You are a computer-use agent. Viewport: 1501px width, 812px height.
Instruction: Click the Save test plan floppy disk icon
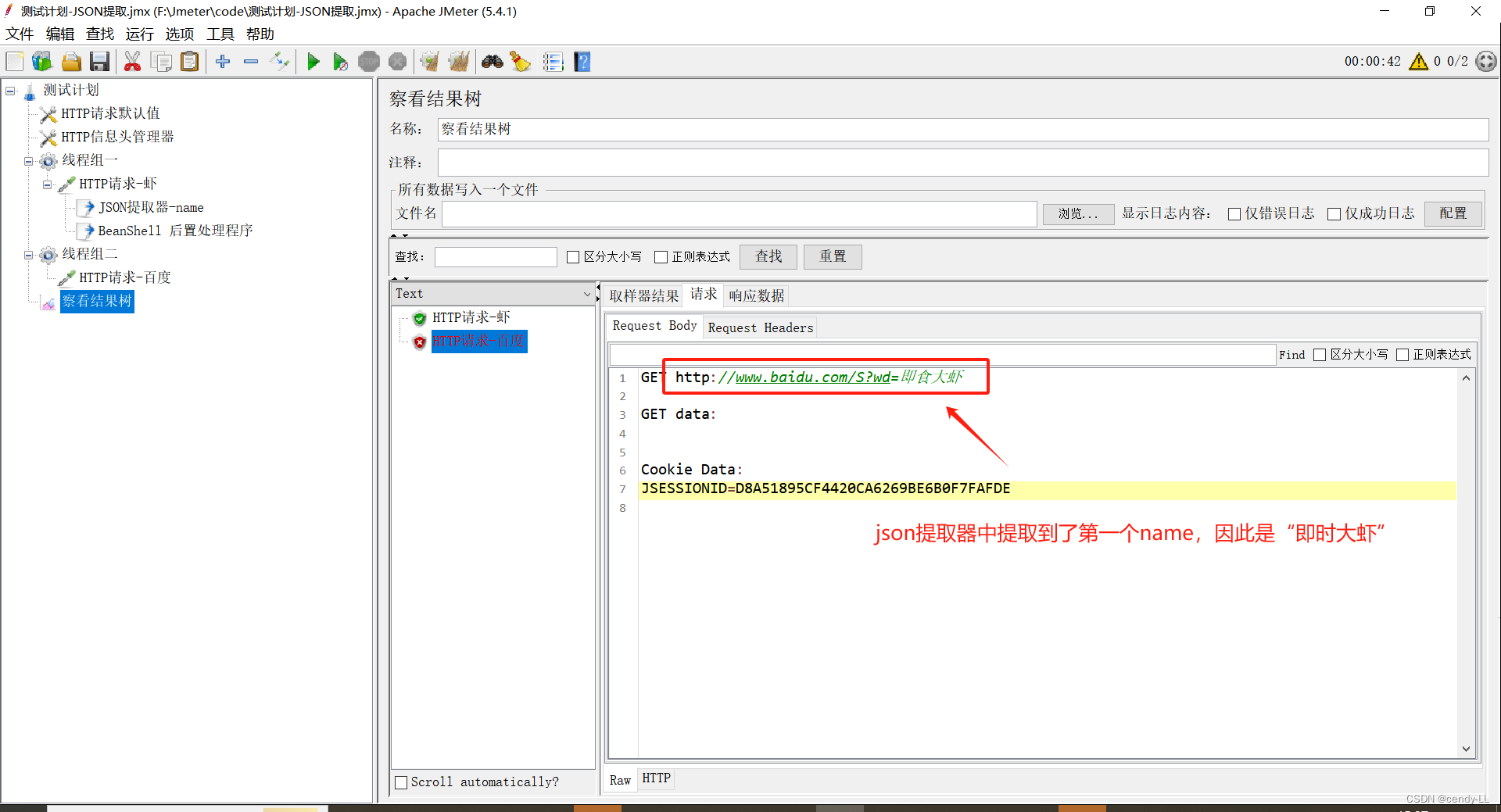[x=99, y=61]
